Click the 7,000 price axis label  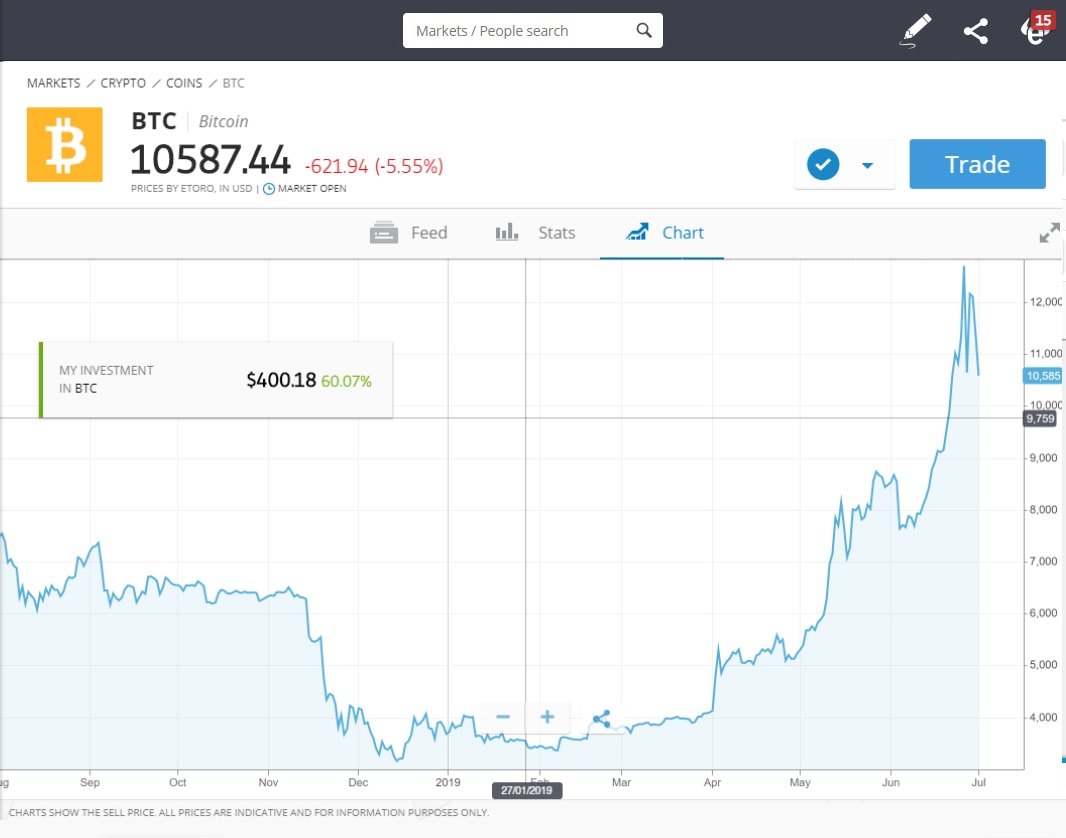[x=1044, y=561]
